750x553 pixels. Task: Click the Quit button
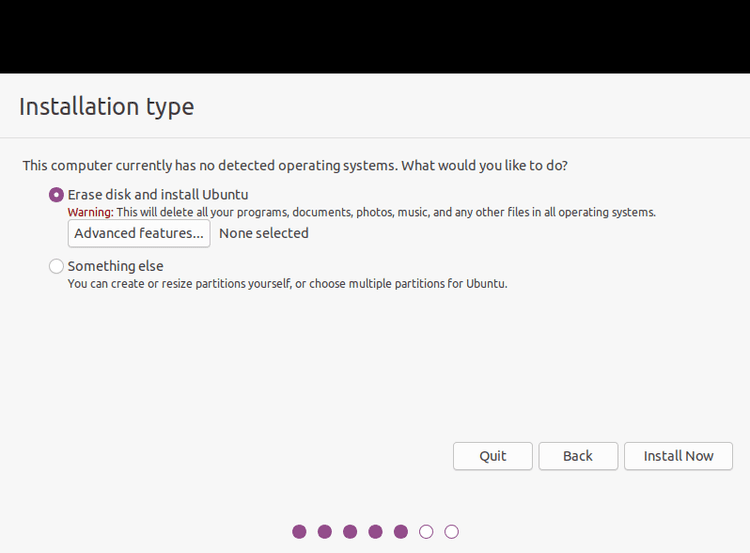(x=493, y=456)
